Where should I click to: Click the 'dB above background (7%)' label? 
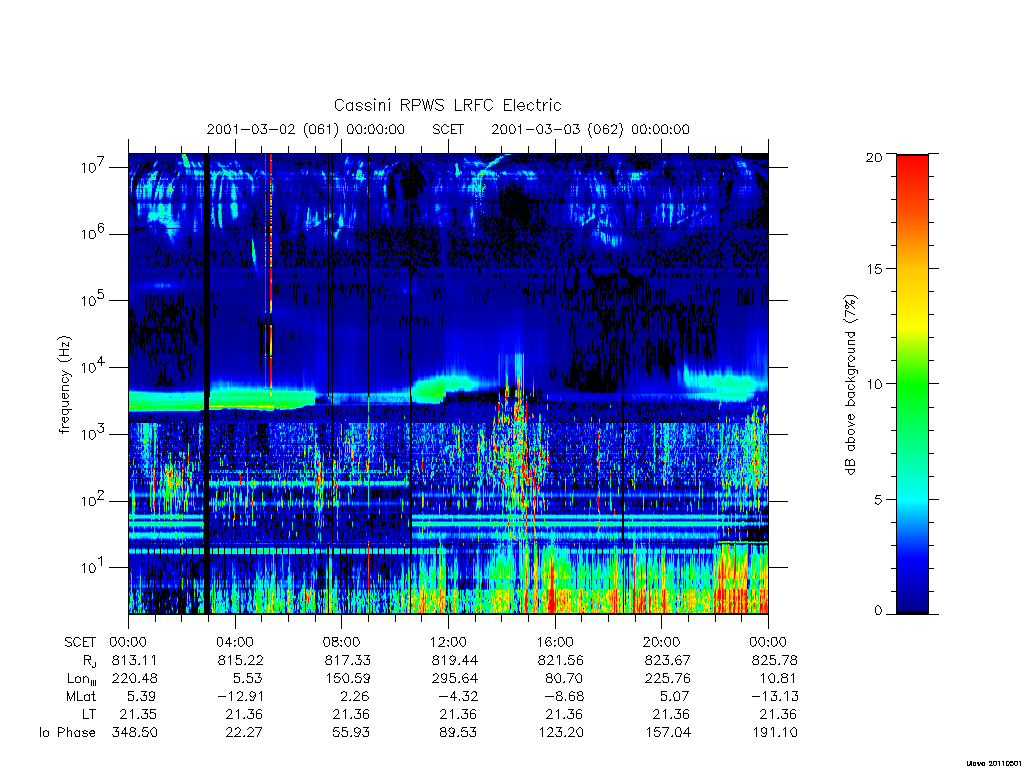[850, 385]
